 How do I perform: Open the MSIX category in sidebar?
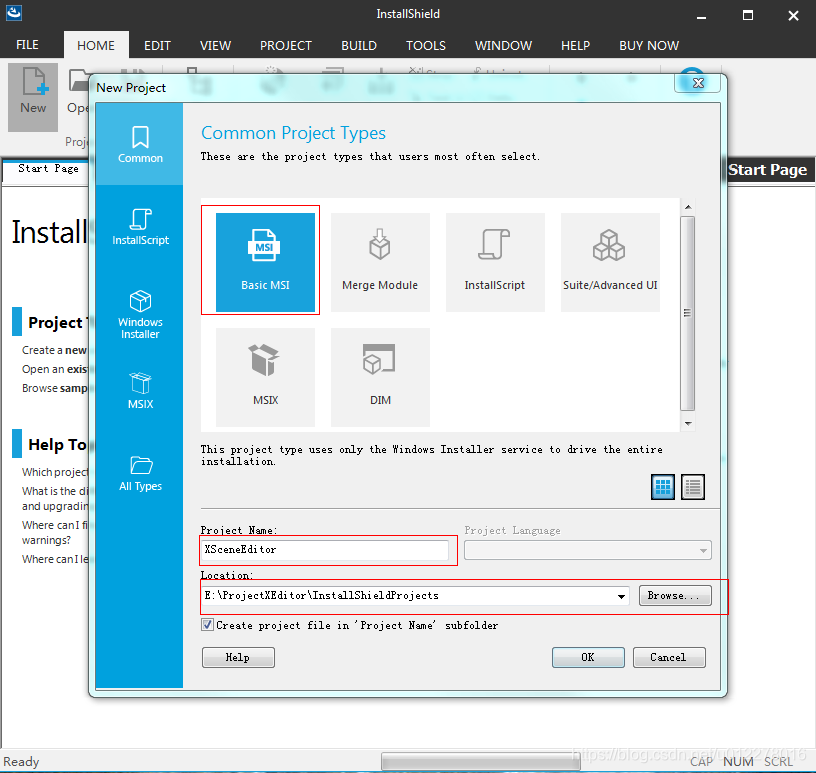(140, 390)
